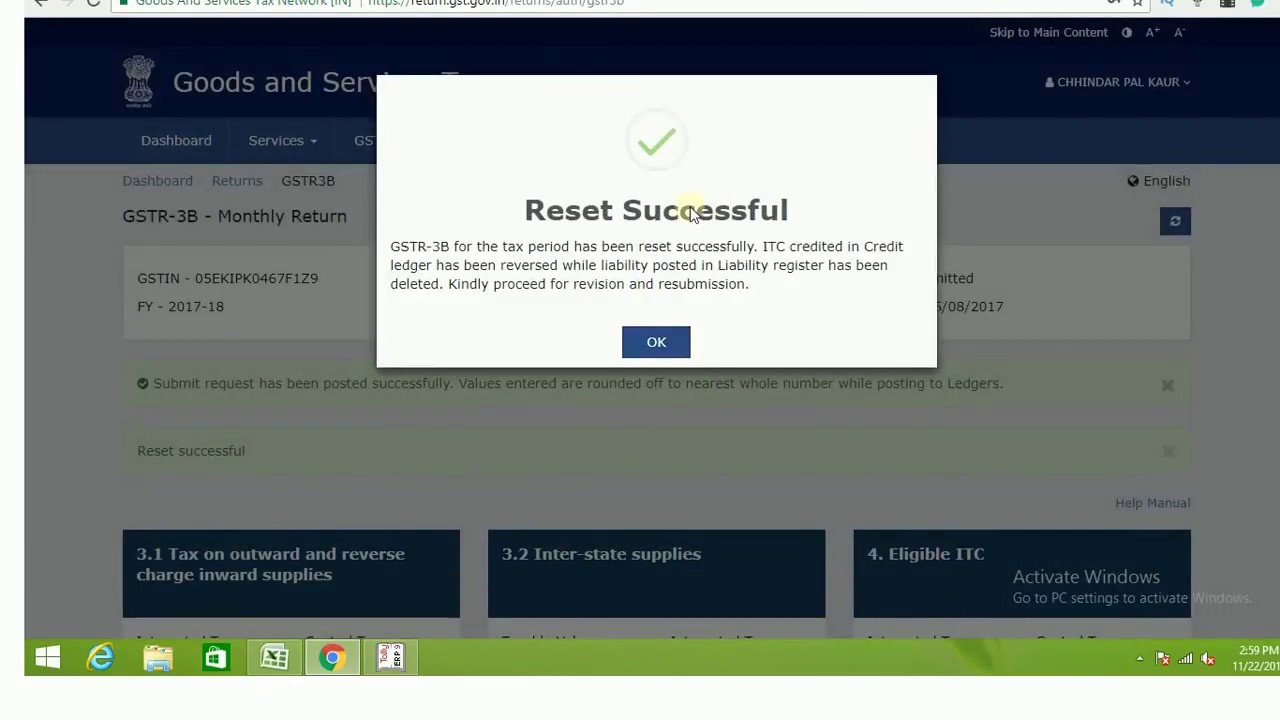1280x720 pixels.
Task: Switch to Excel from the taskbar
Action: (x=274, y=657)
